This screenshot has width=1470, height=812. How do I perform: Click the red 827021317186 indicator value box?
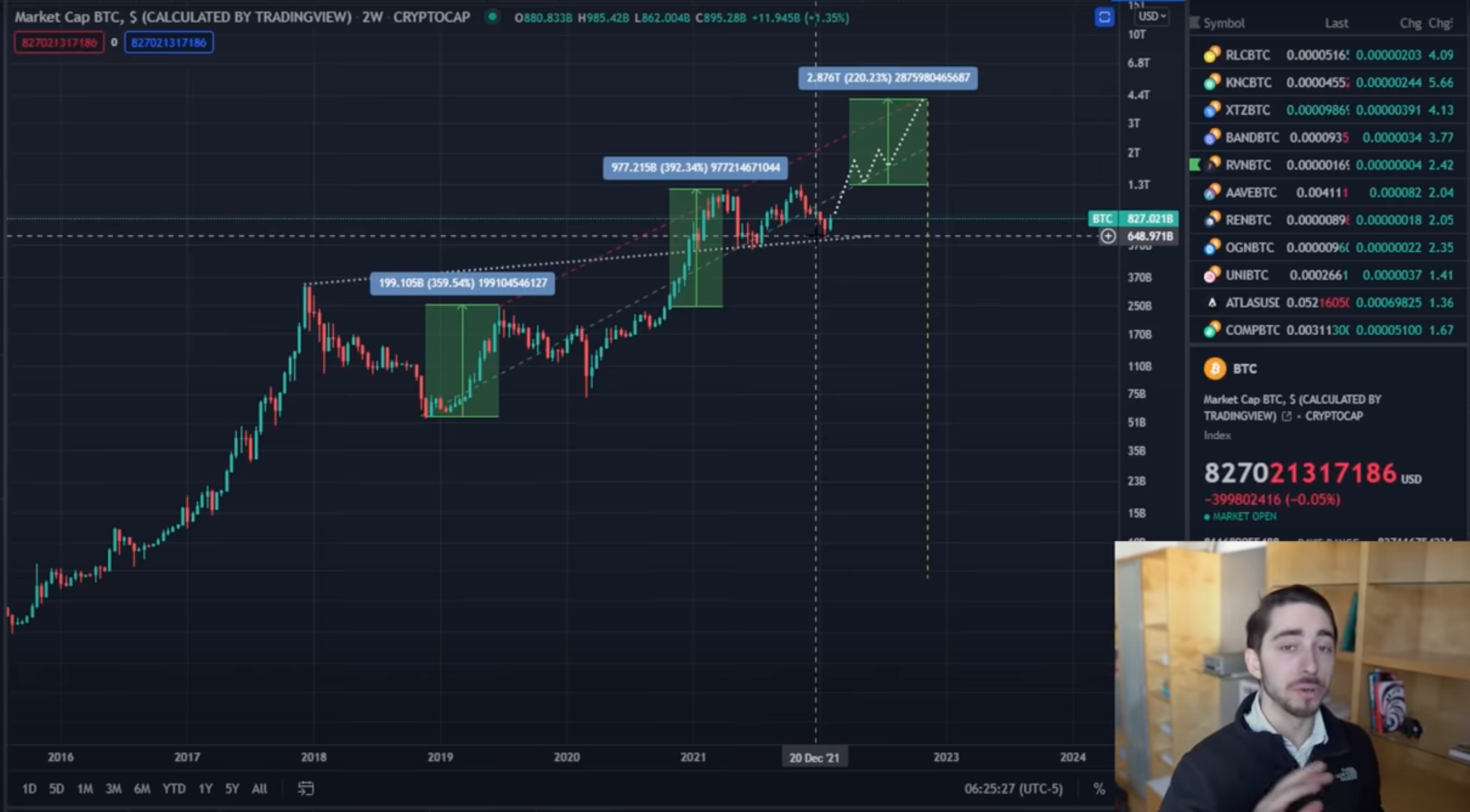point(59,42)
